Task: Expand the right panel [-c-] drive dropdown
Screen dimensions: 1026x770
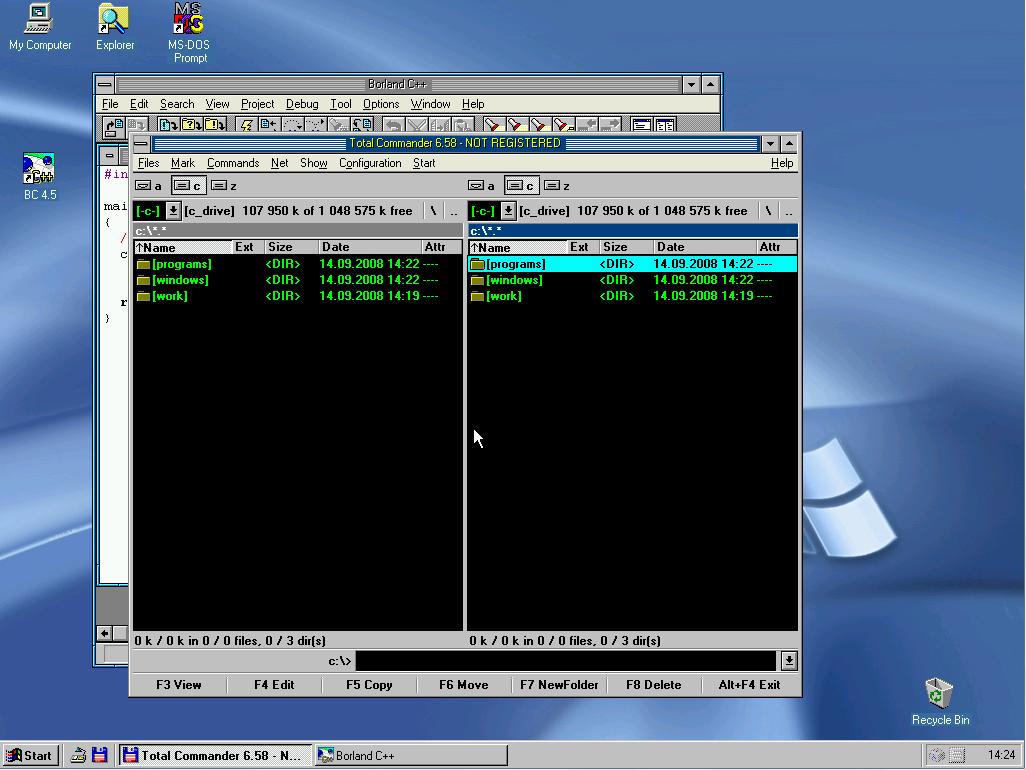Action: coord(508,211)
